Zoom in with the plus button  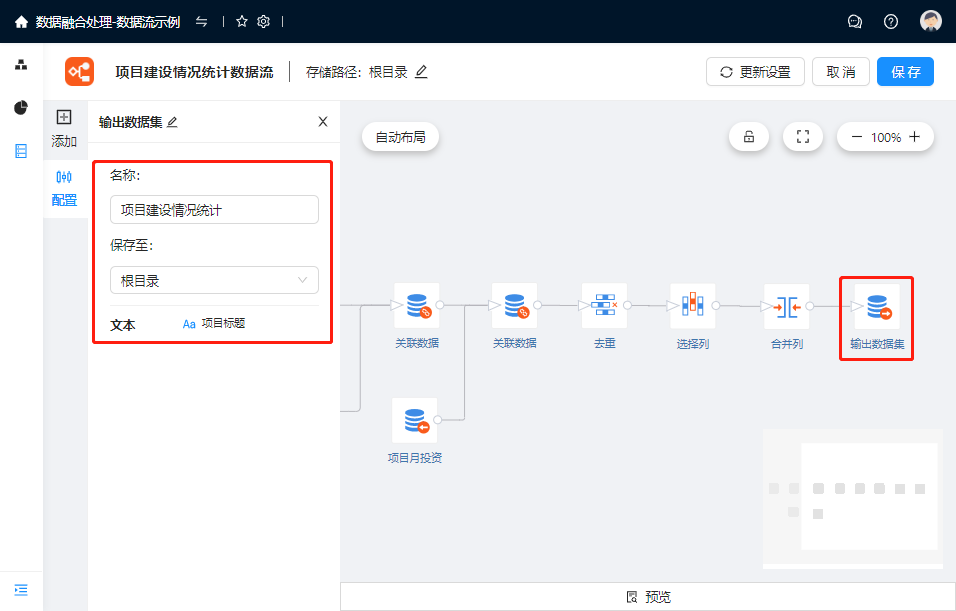pos(915,137)
